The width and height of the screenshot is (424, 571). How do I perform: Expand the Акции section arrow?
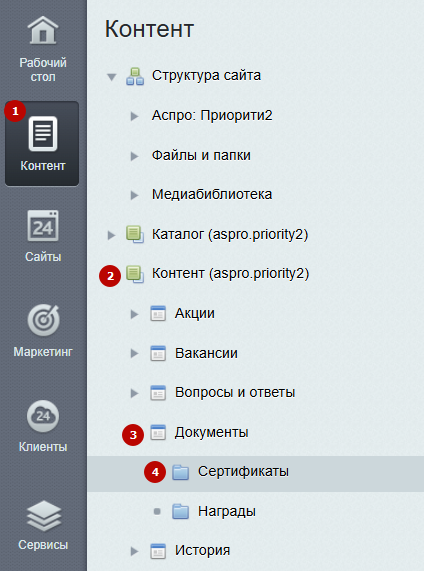pyautogui.click(x=134, y=314)
